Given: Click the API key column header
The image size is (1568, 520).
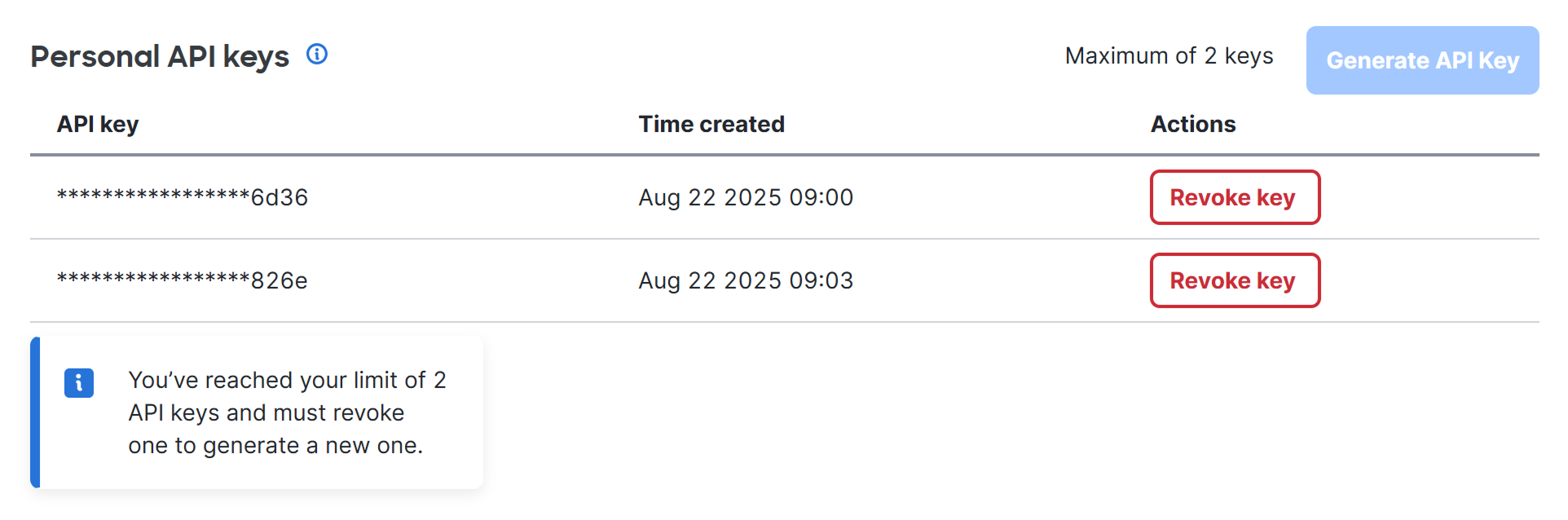Looking at the screenshot, I should (x=98, y=124).
